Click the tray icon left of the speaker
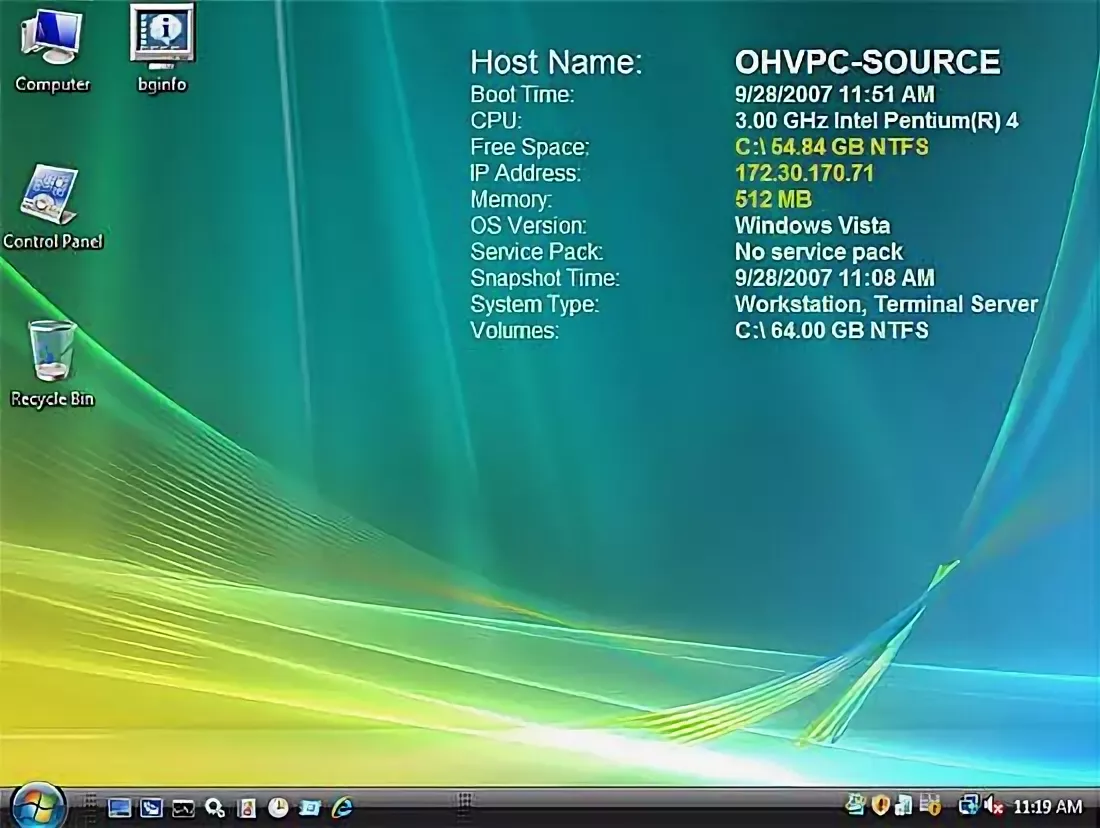 tap(968, 805)
